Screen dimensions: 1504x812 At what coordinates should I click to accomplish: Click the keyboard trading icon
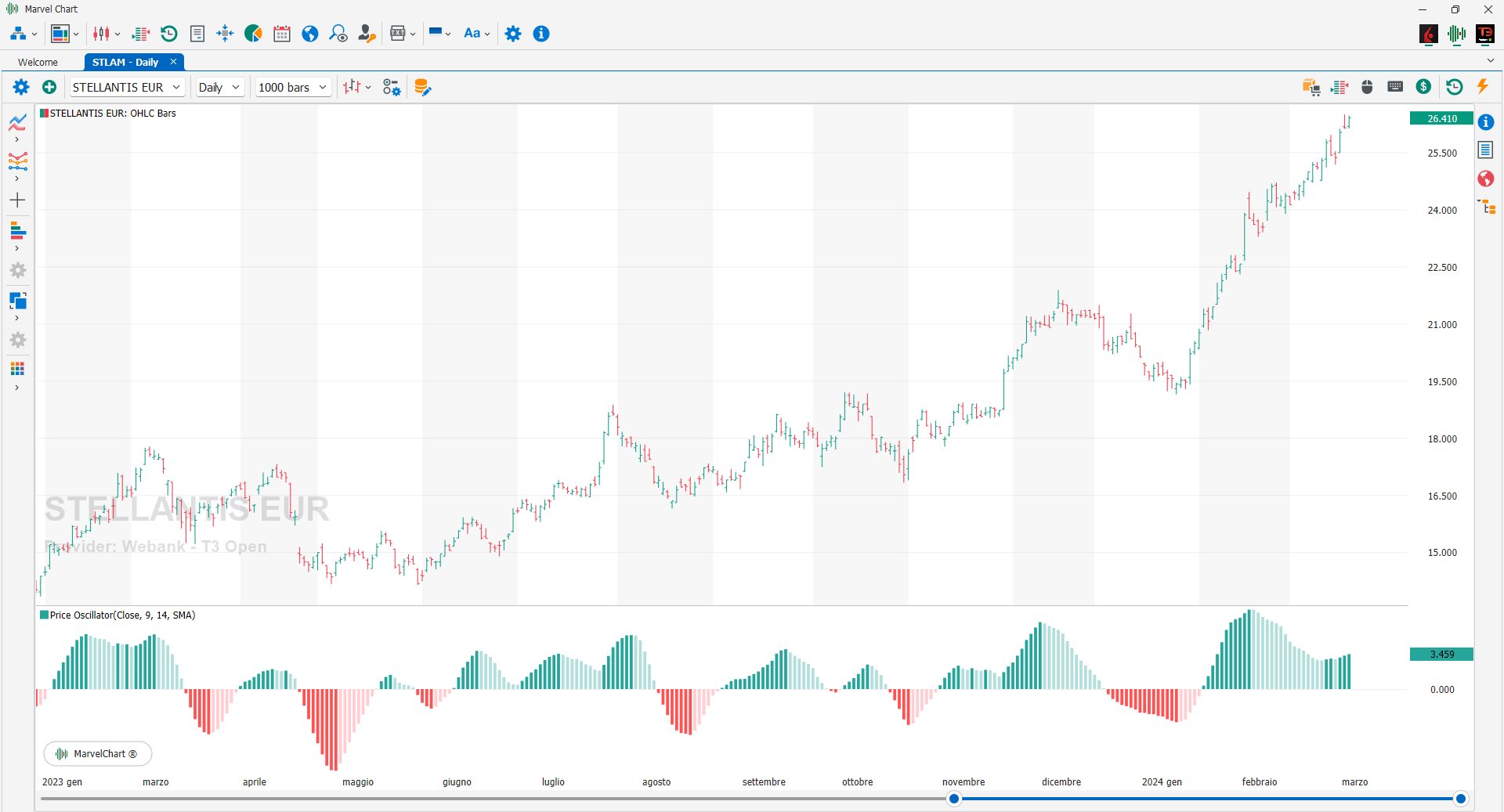(x=1395, y=87)
